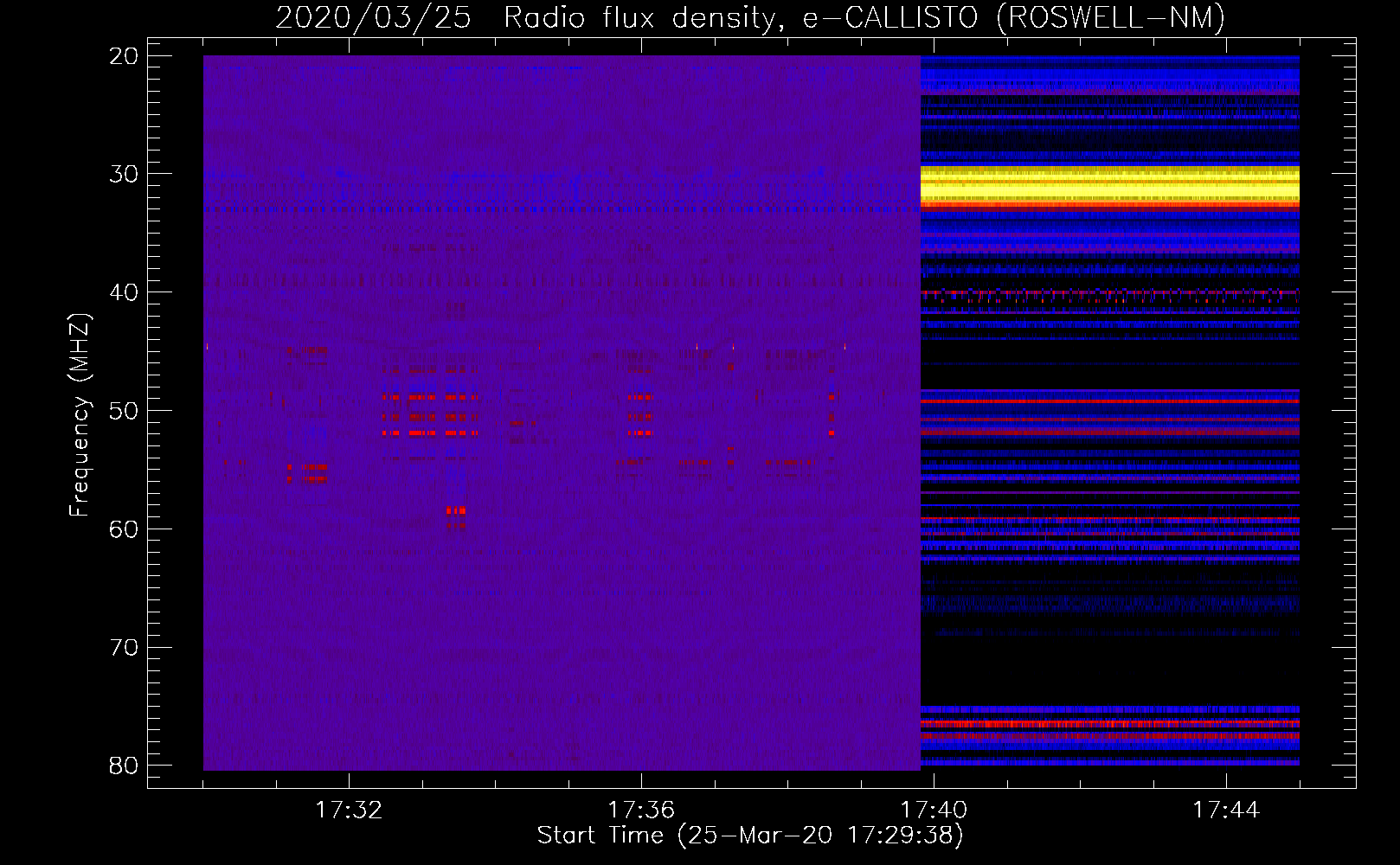Click the 40 MHz frequency tick label
The height and width of the screenshot is (865, 1400).
pyautogui.click(x=124, y=292)
